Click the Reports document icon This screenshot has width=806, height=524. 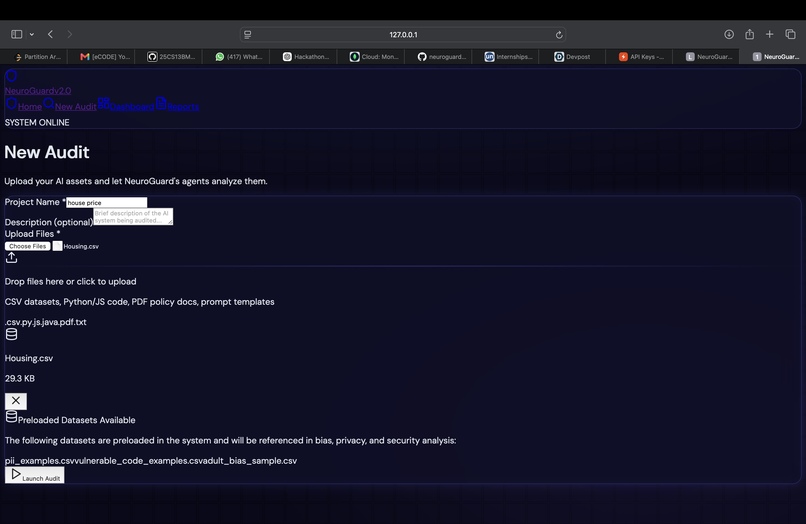pyautogui.click(x=161, y=103)
